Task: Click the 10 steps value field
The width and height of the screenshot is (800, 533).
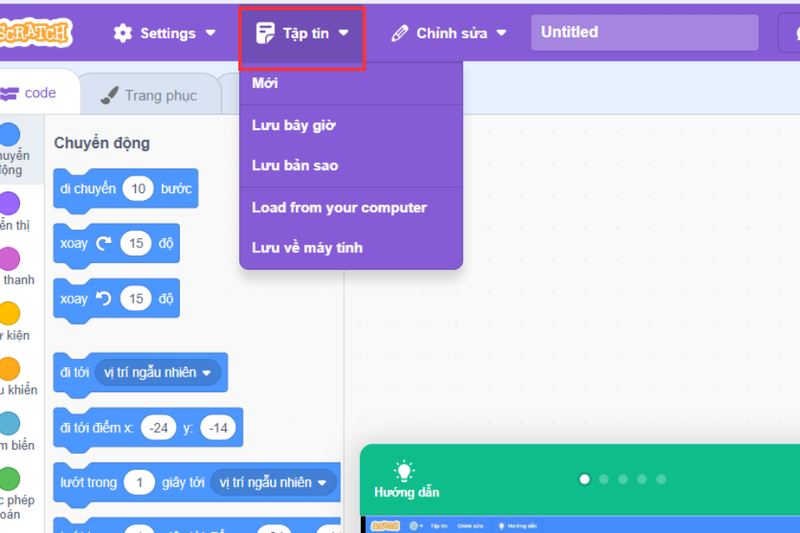Action: tap(138, 189)
